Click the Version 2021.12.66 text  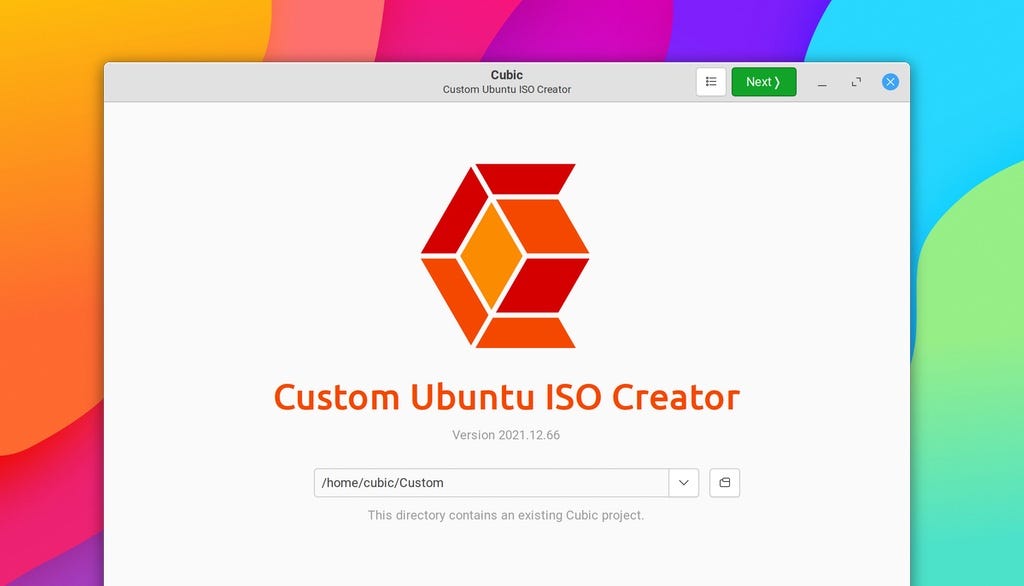[x=506, y=435]
